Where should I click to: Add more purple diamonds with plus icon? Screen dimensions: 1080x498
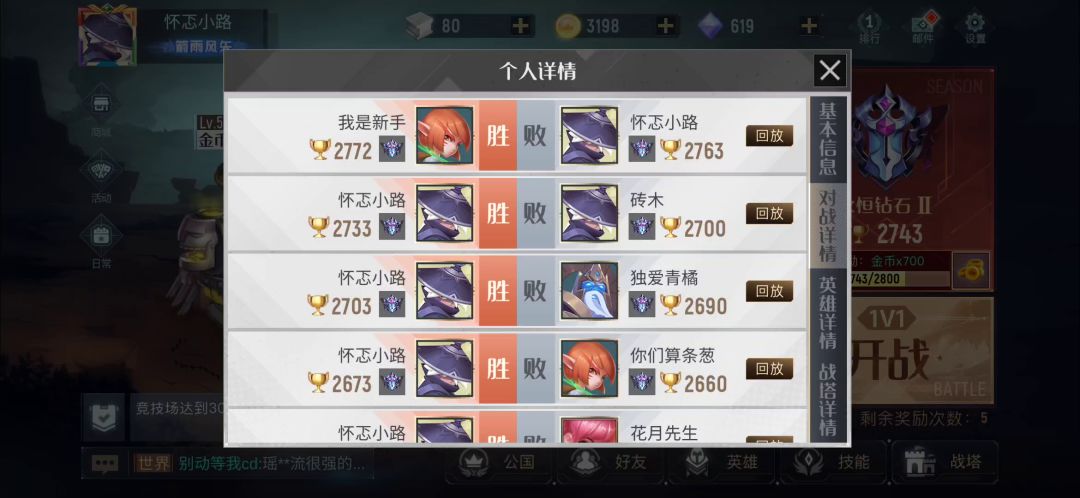tap(809, 26)
